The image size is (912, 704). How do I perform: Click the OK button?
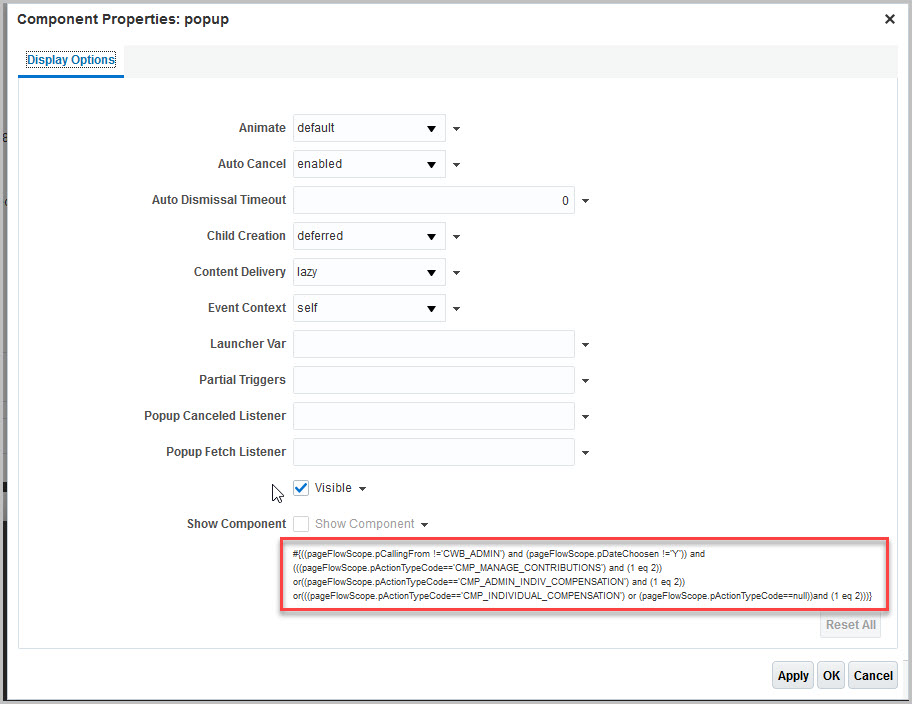point(831,676)
